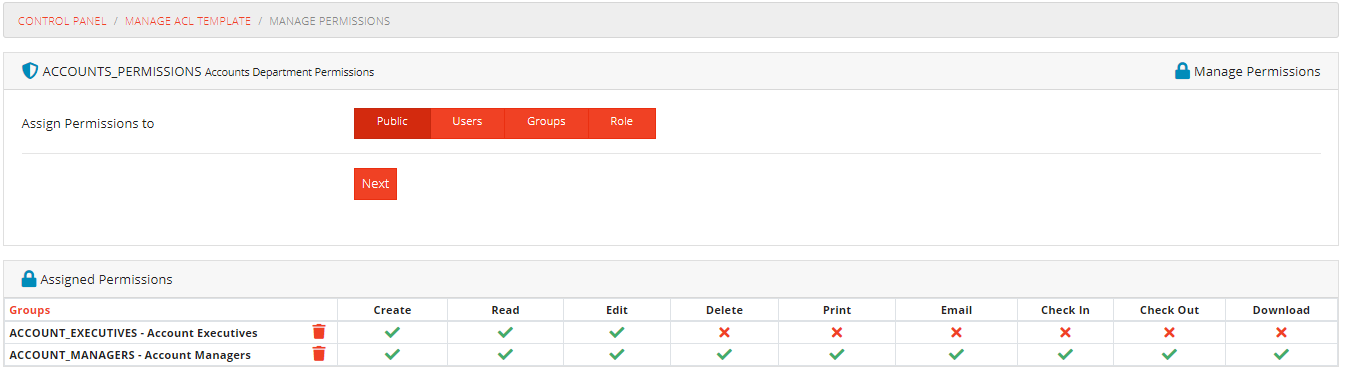The width and height of the screenshot is (1345, 376).
Task: Click the Create column header
Action: (x=392, y=310)
